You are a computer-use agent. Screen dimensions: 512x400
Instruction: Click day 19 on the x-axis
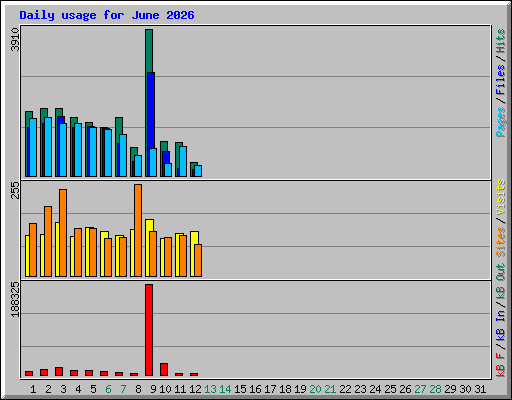click(300, 389)
